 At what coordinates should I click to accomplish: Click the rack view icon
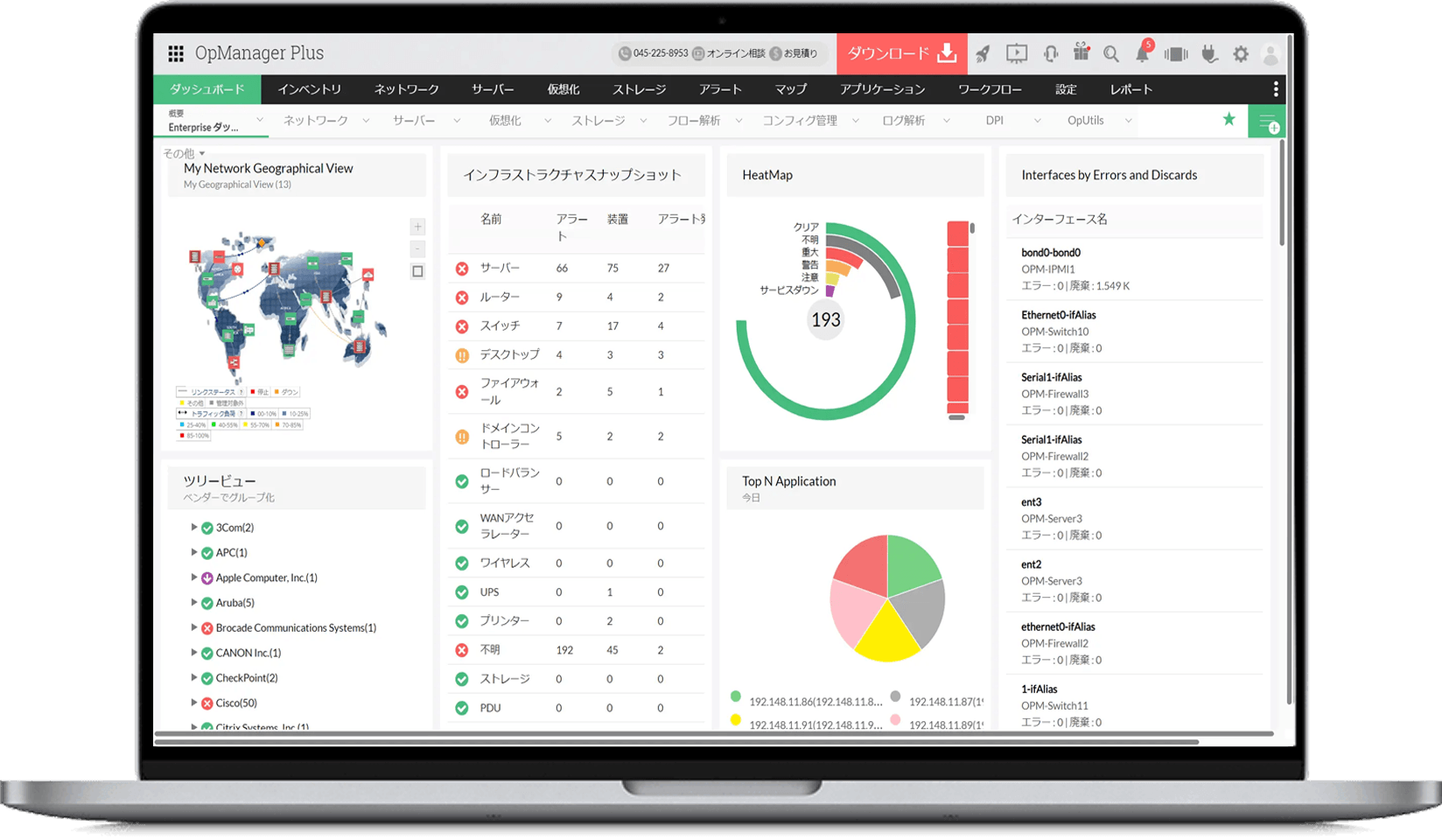[1176, 54]
